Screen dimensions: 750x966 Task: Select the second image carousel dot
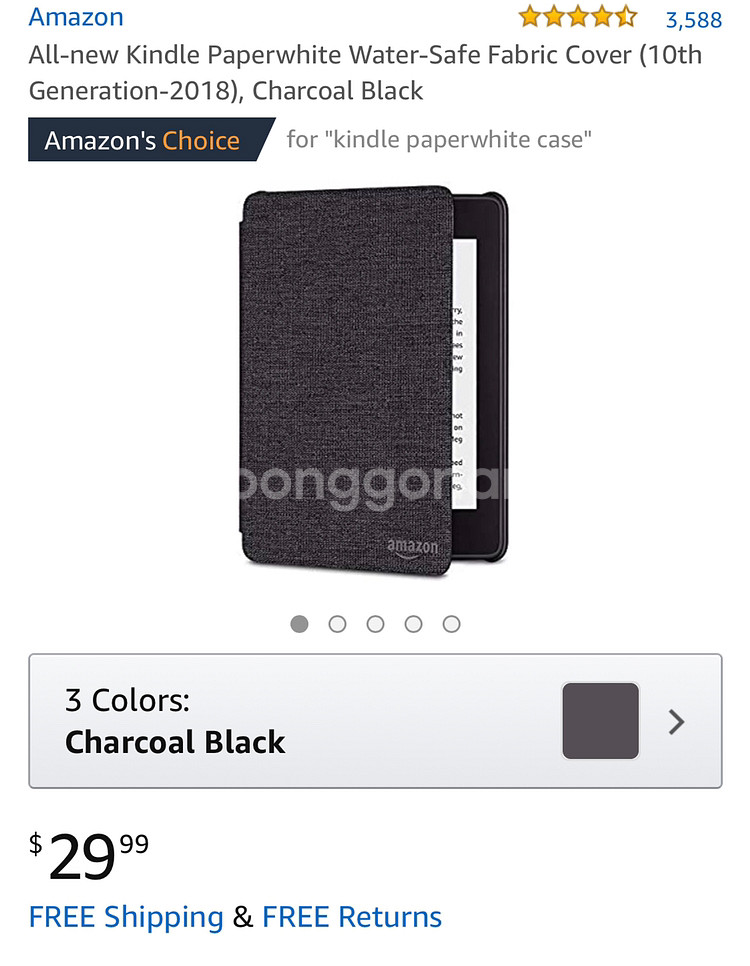[337, 624]
